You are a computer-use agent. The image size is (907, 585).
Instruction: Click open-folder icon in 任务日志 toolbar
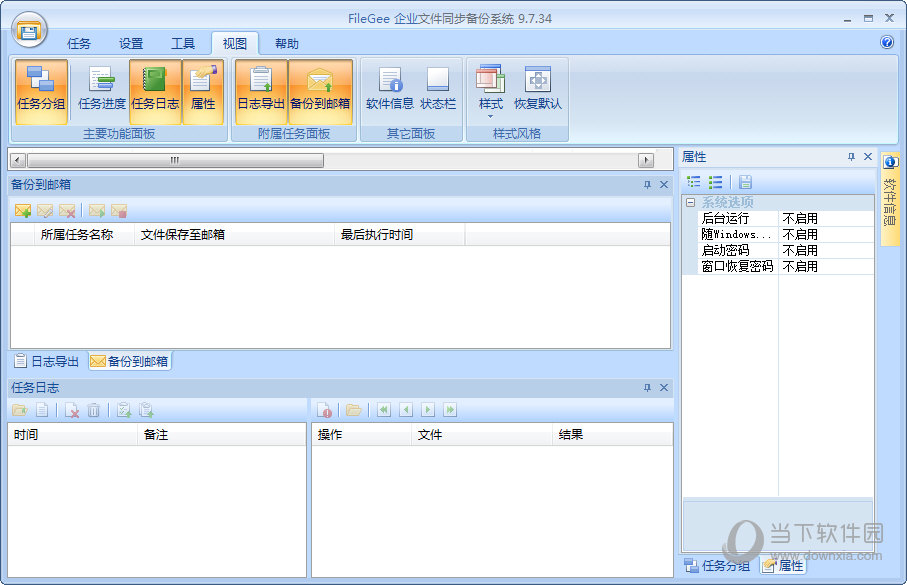(x=20, y=410)
